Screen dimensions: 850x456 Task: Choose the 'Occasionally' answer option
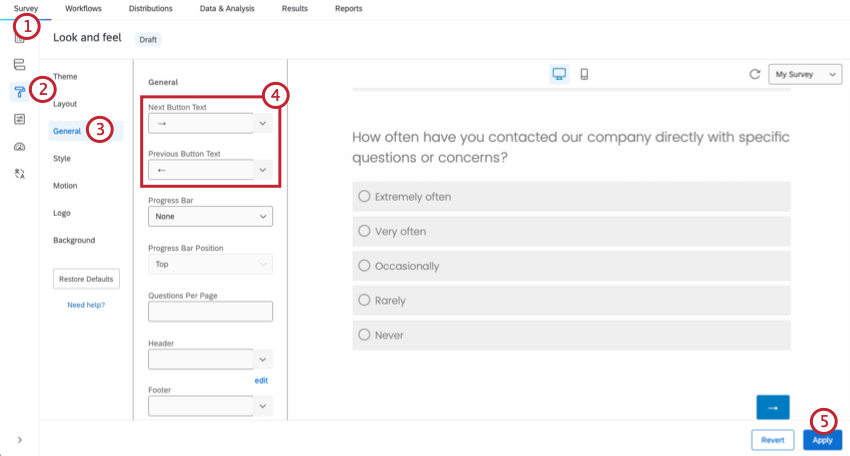(364, 266)
